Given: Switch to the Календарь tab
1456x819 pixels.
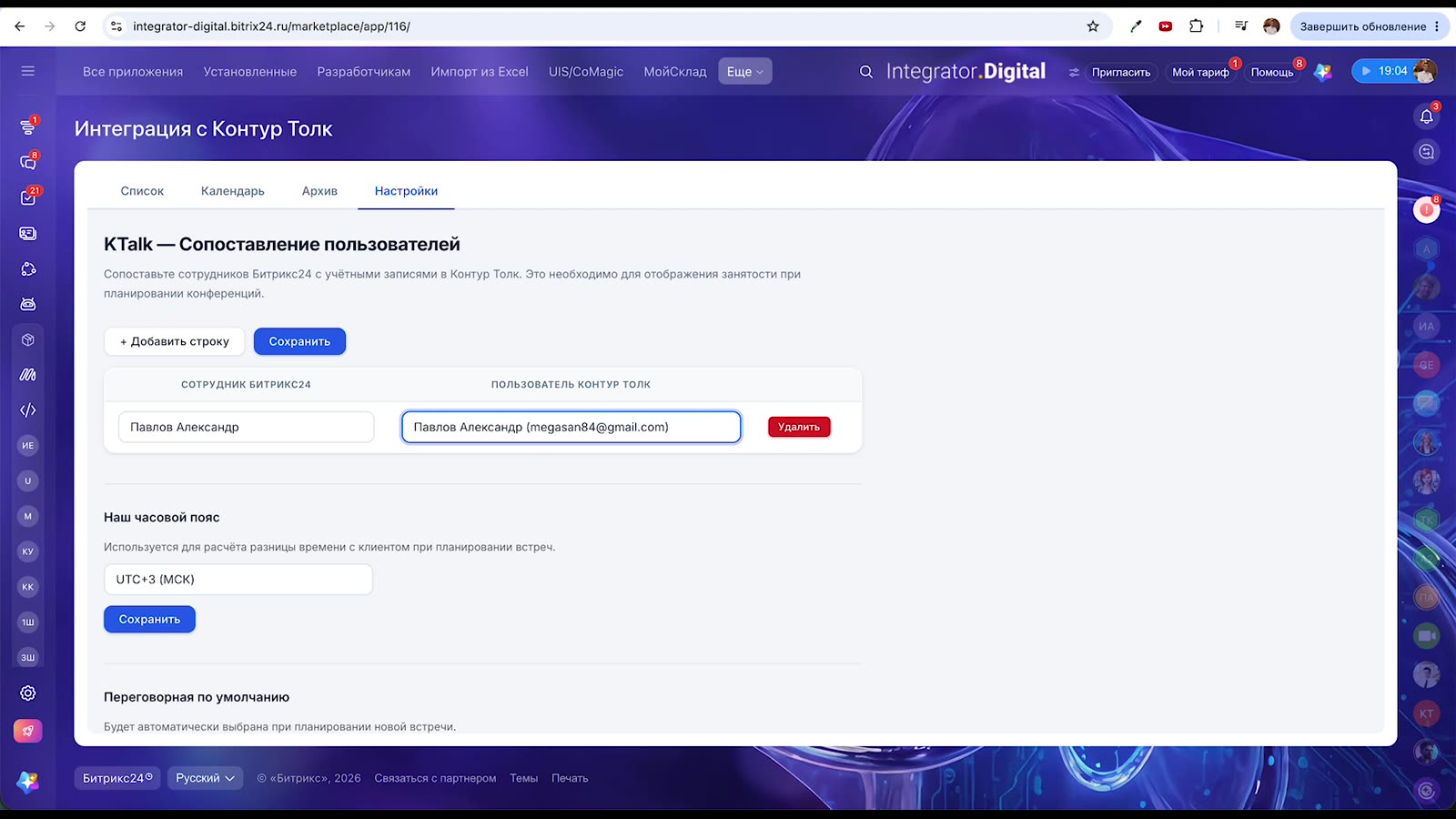Looking at the screenshot, I should [233, 191].
